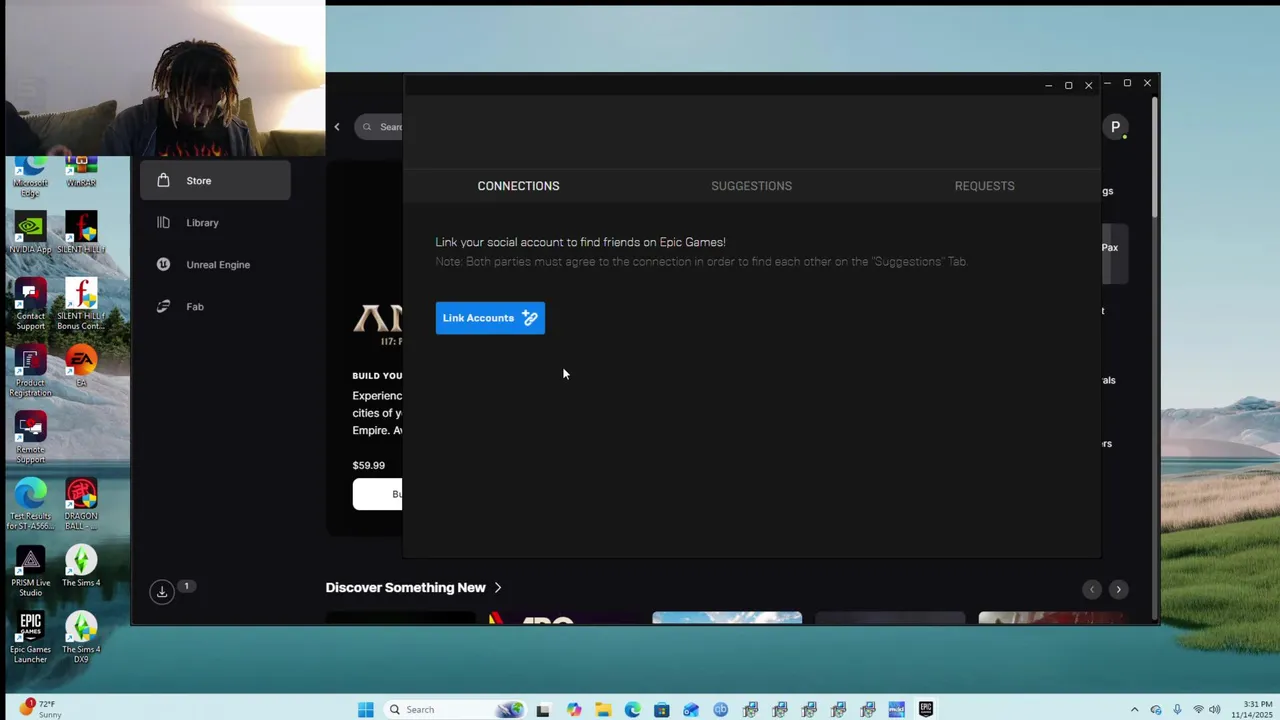
Task: Go back with the launcher back arrow
Action: coord(337,127)
